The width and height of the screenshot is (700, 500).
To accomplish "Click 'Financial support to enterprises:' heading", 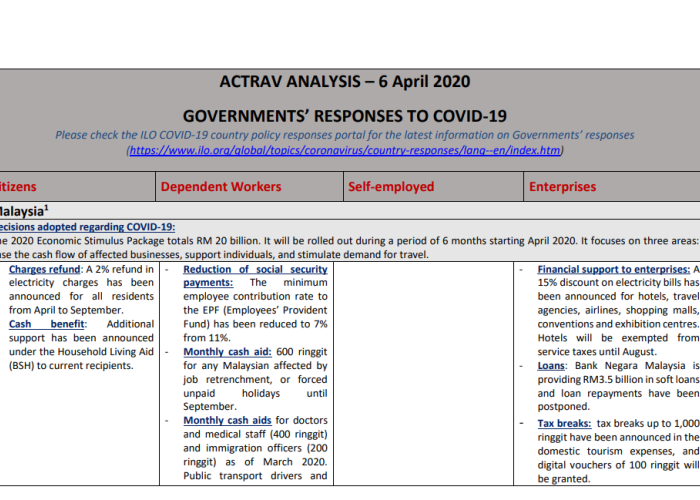I will (614, 269).
